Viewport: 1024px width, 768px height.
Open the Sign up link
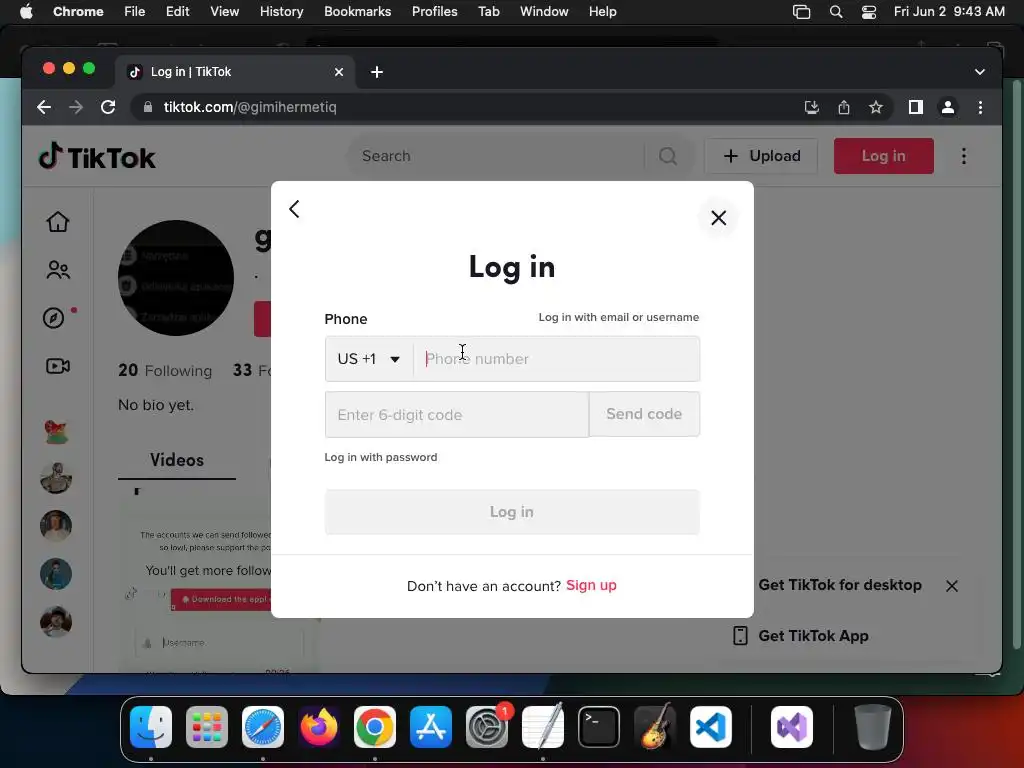coord(591,585)
